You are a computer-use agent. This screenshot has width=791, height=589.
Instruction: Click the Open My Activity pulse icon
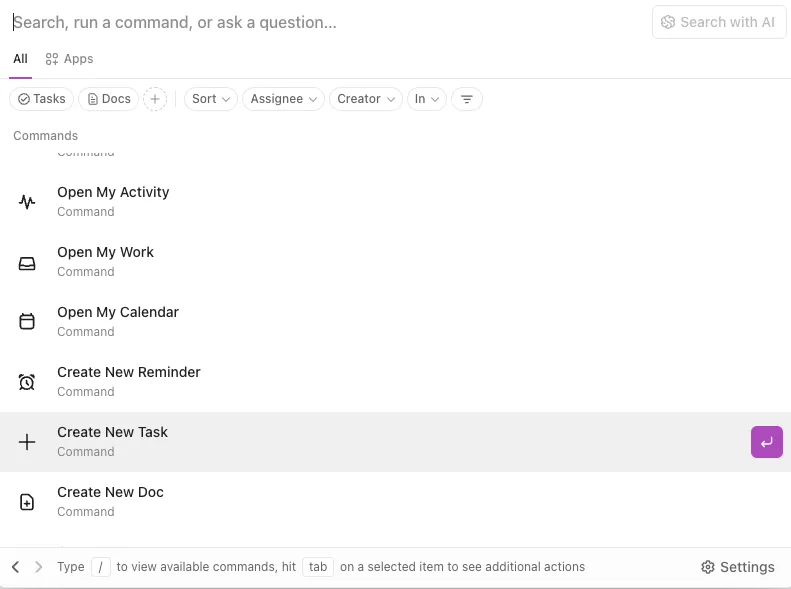(x=27, y=202)
